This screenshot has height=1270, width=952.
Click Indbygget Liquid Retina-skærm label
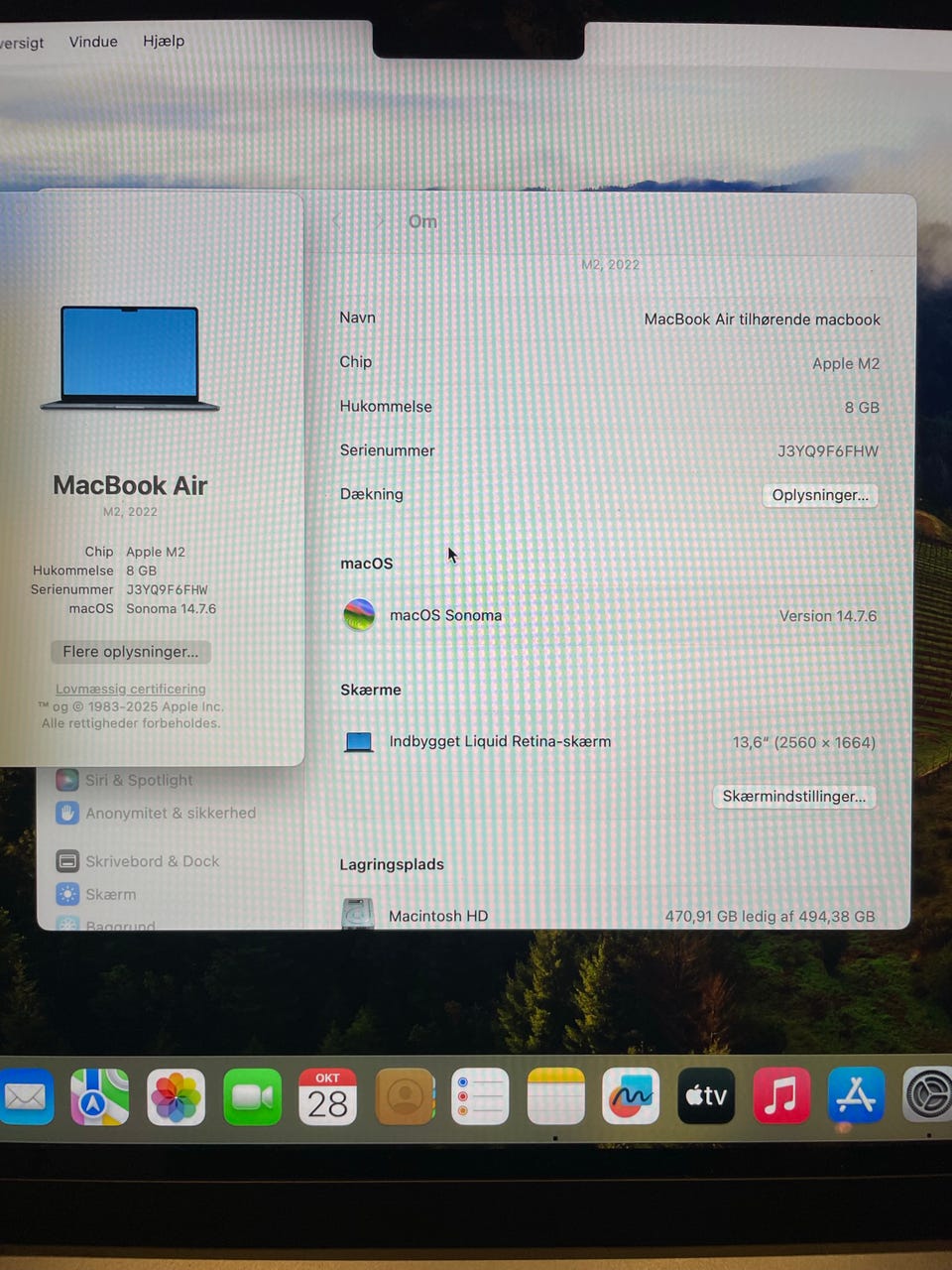[500, 741]
